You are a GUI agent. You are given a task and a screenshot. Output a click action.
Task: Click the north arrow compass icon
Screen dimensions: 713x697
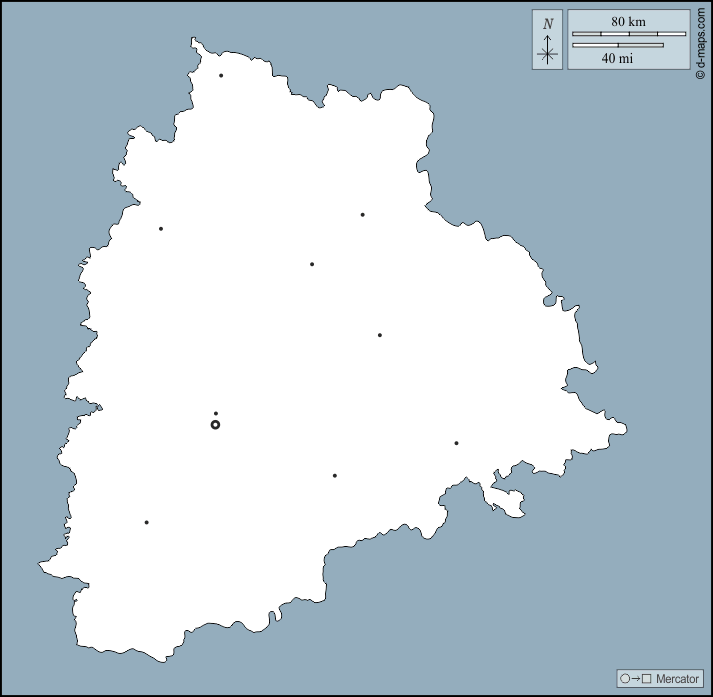(547, 50)
